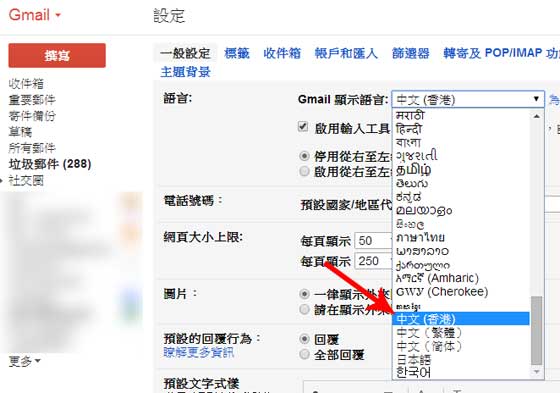This screenshot has height=393, width=560.
Task: Select the 全部回覆 radio button
Action: (304, 354)
